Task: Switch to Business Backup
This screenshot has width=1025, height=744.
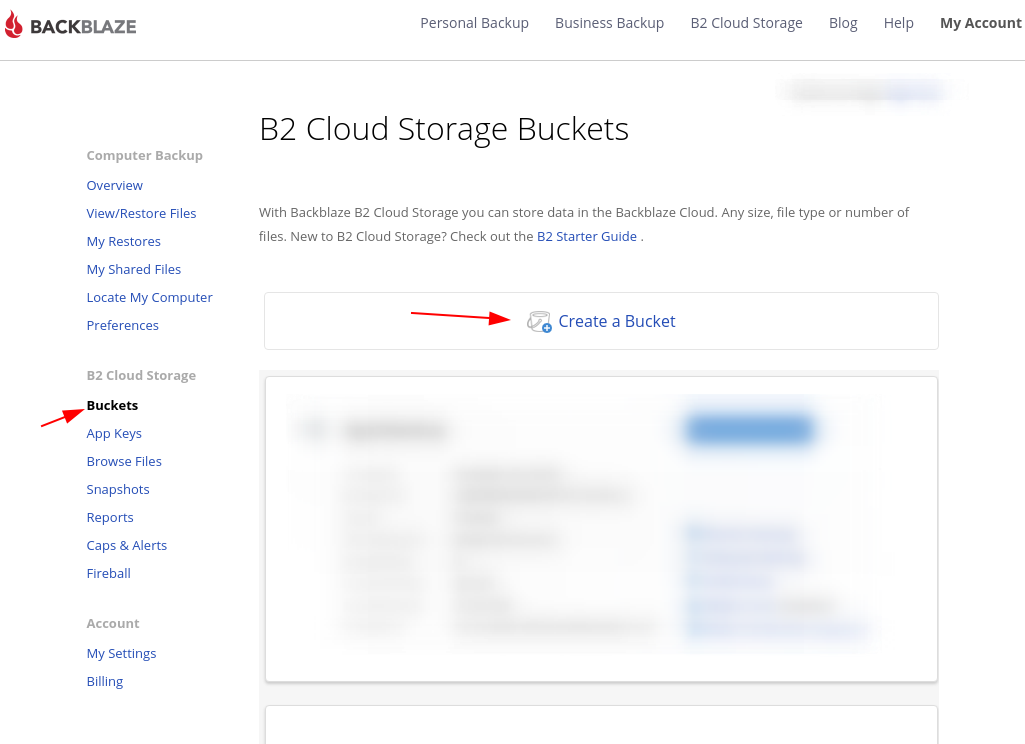Action: (x=609, y=22)
